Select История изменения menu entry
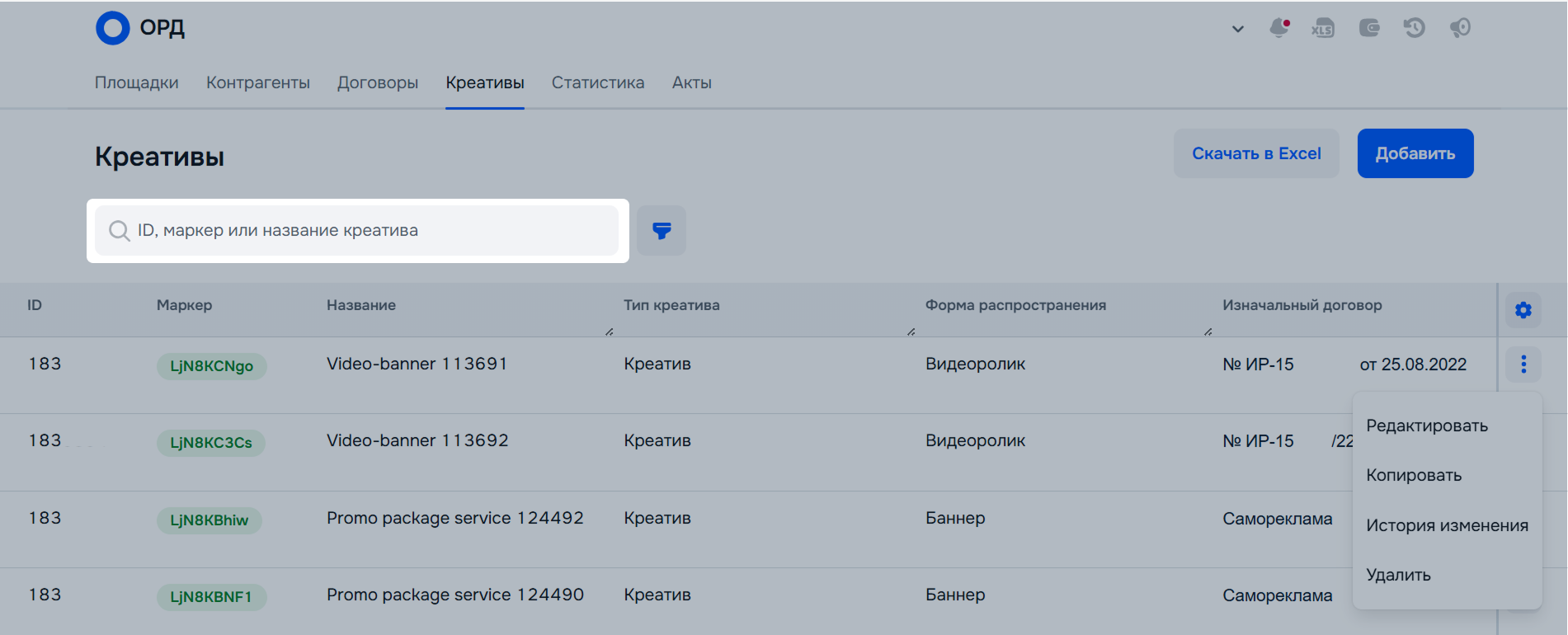The width and height of the screenshot is (1568, 635). click(1447, 525)
